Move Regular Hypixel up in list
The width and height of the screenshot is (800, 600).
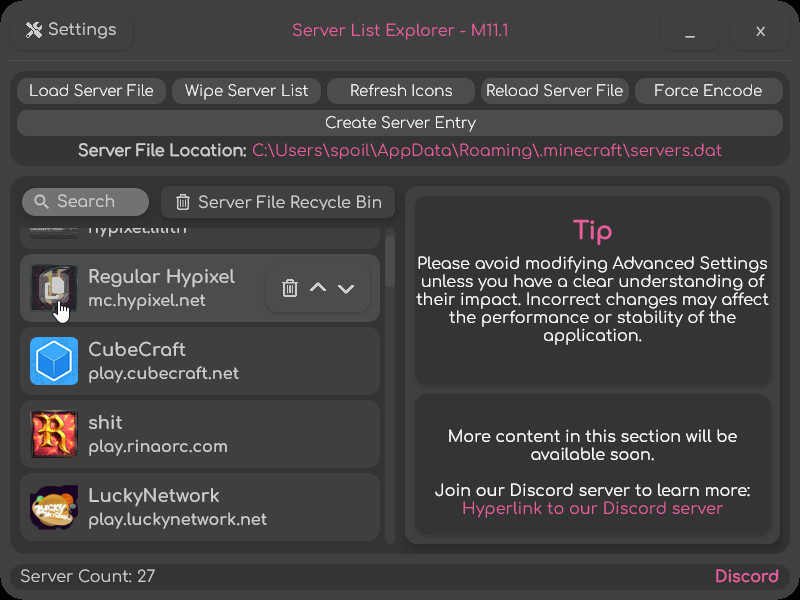pyautogui.click(x=318, y=288)
